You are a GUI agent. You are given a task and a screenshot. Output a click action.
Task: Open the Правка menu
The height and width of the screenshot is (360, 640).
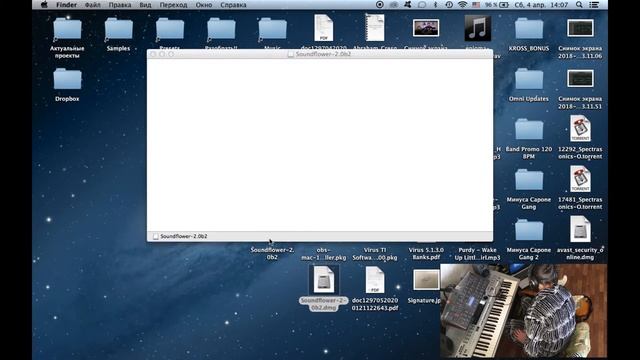point(120,5)
